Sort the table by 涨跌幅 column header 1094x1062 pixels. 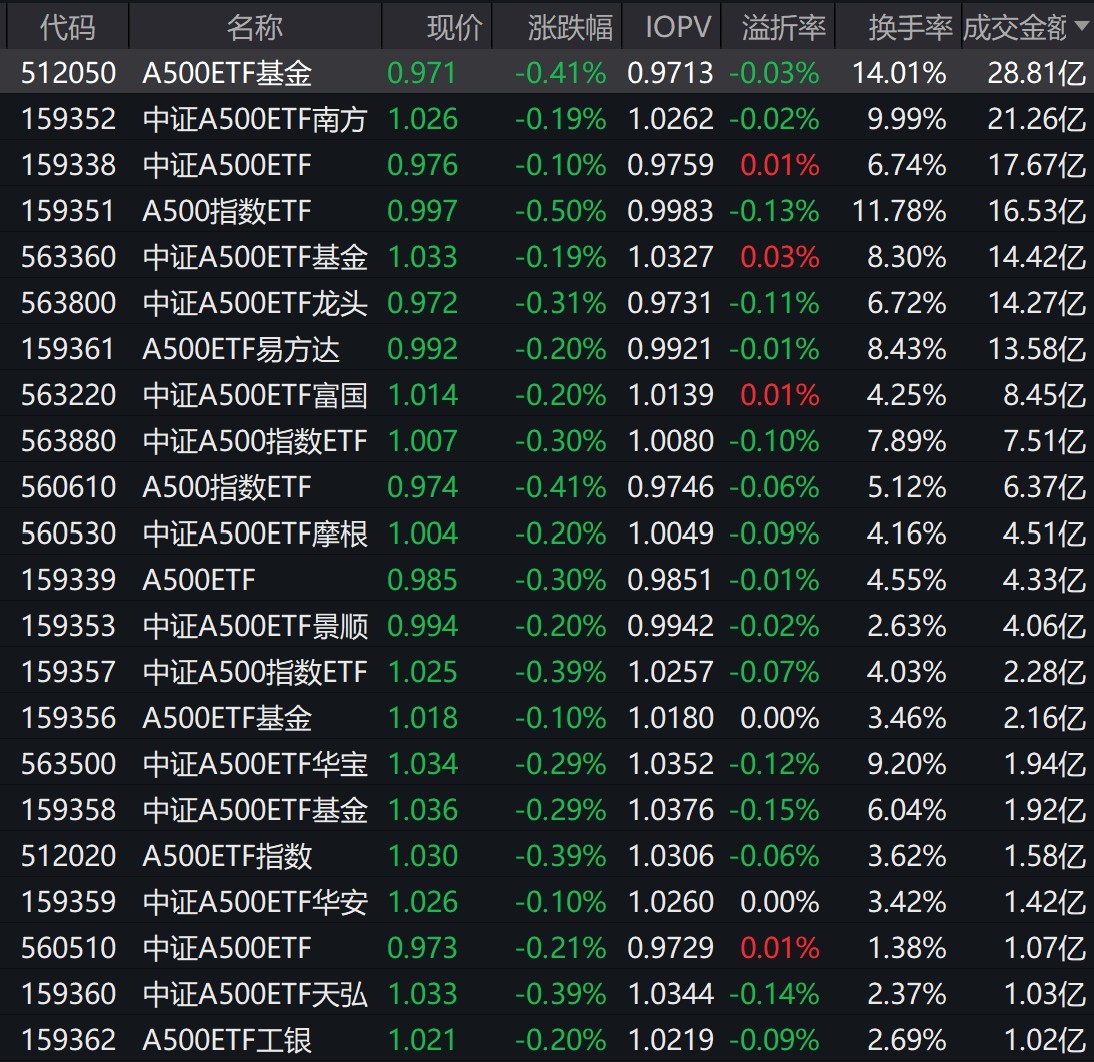(x=569, y=28)
